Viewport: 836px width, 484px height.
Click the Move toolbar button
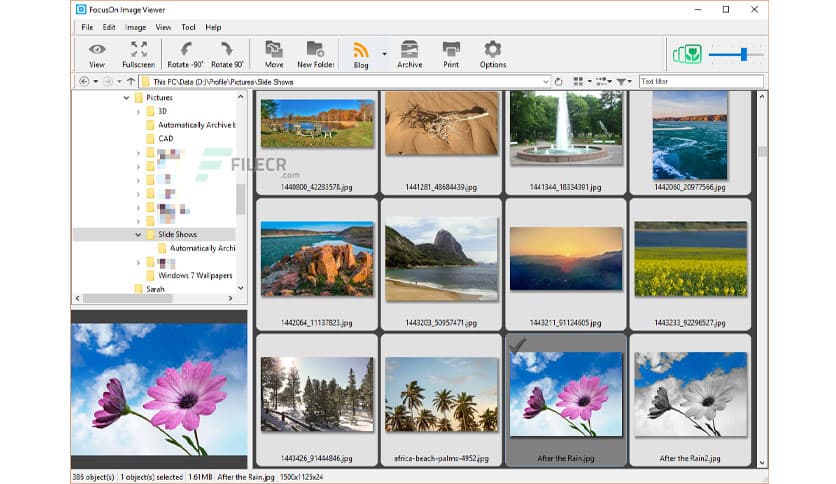coord(274,54)
